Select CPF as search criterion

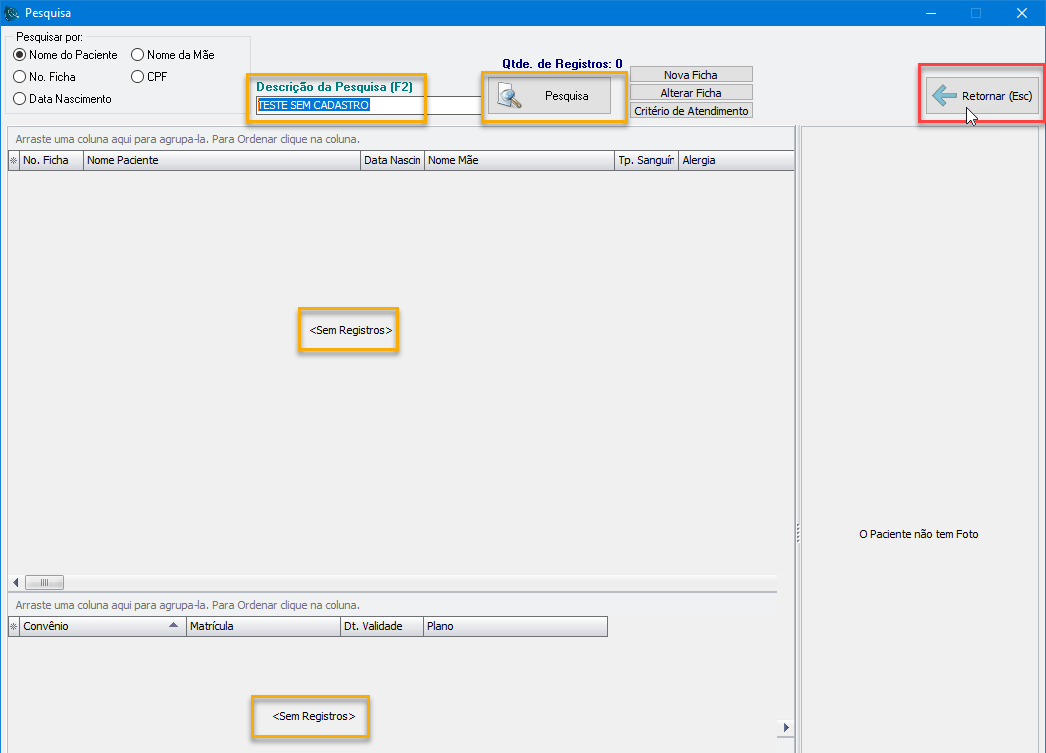pyautogui.click(x=138, y=76)
